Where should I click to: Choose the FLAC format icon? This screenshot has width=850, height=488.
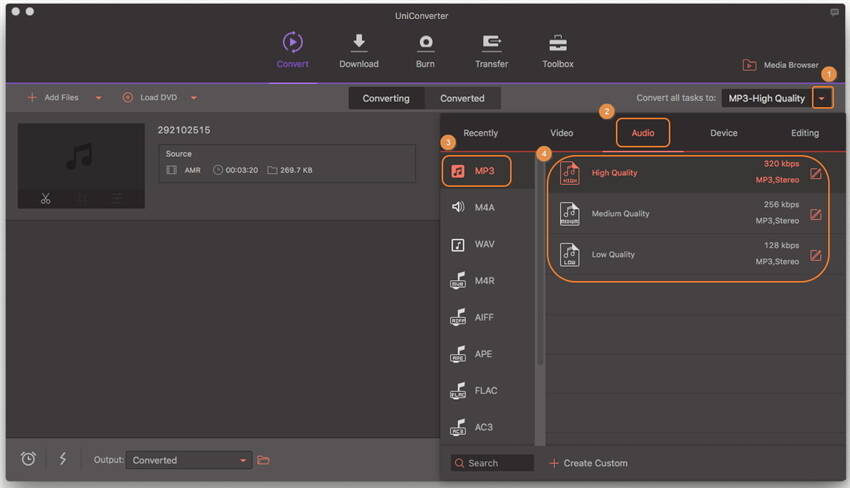[x=458, y=390]
